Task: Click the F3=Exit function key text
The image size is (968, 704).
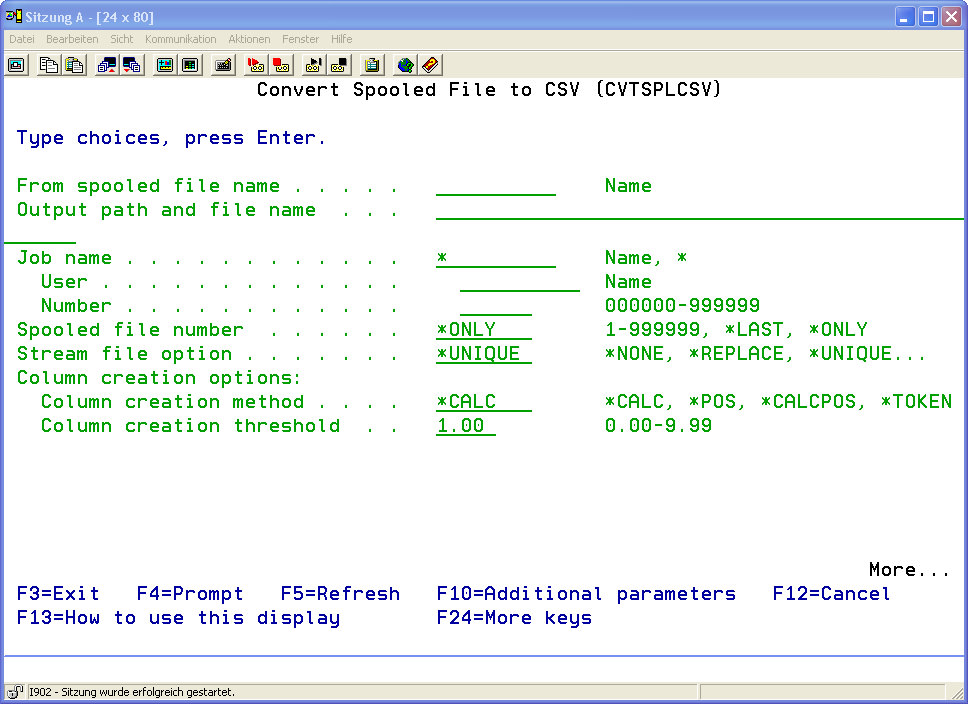Action: pos(58,594)
